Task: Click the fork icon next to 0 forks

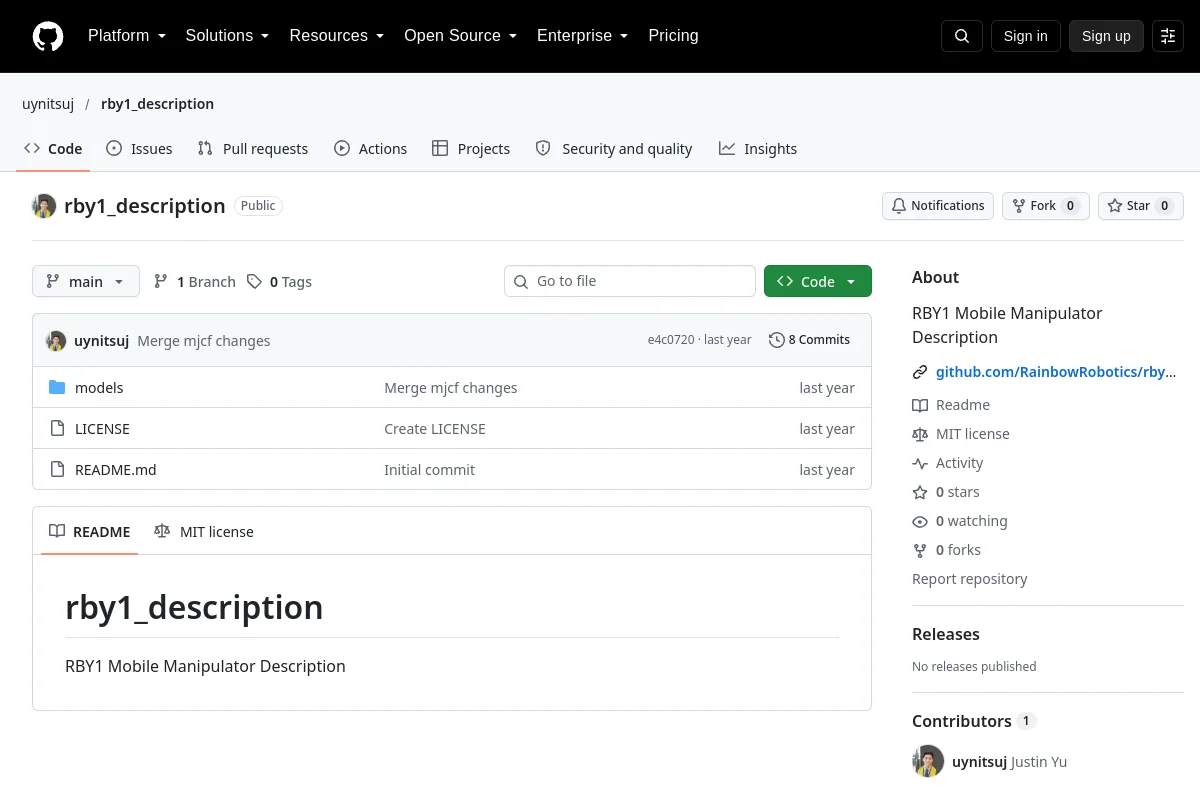Action: 920,550
